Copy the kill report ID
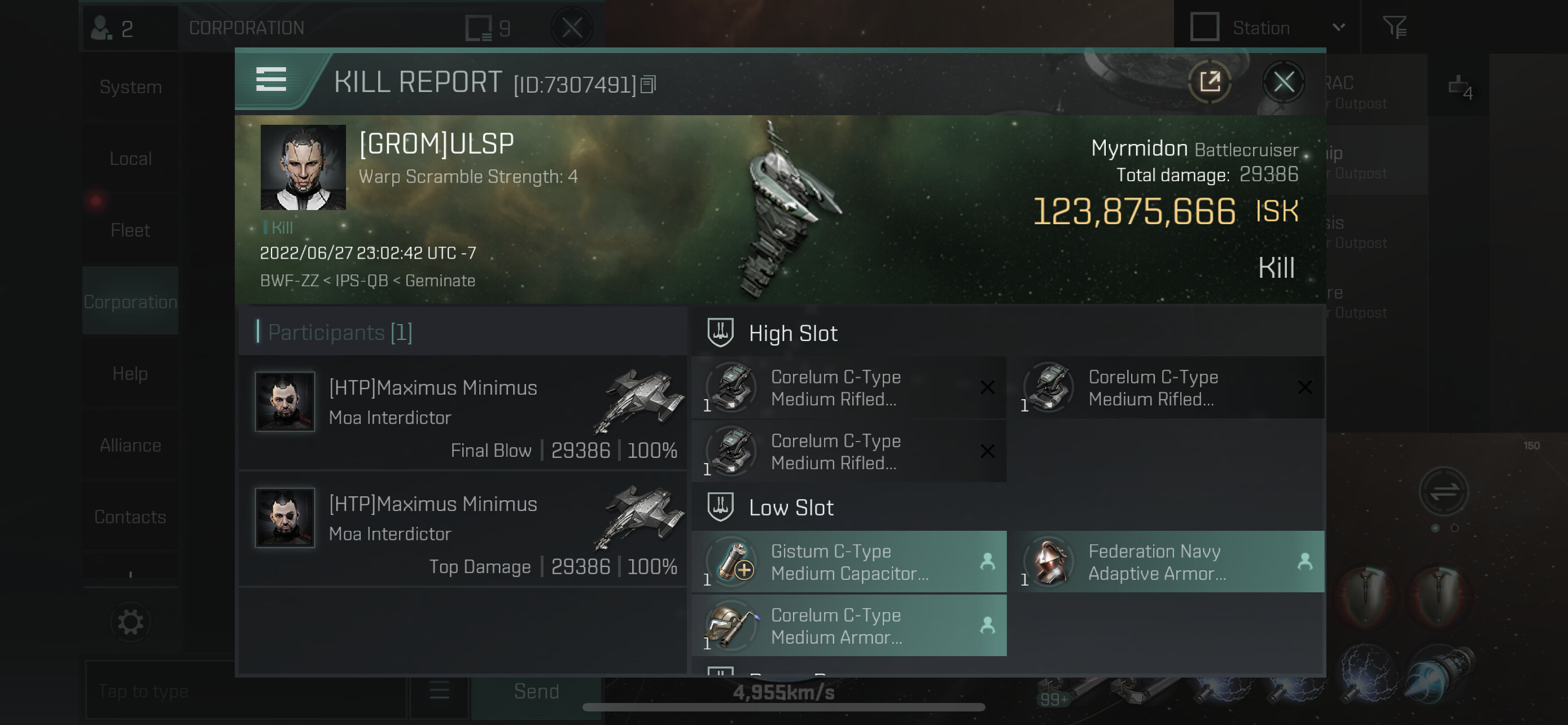The image size is (1568, 725). pos(649,84)
